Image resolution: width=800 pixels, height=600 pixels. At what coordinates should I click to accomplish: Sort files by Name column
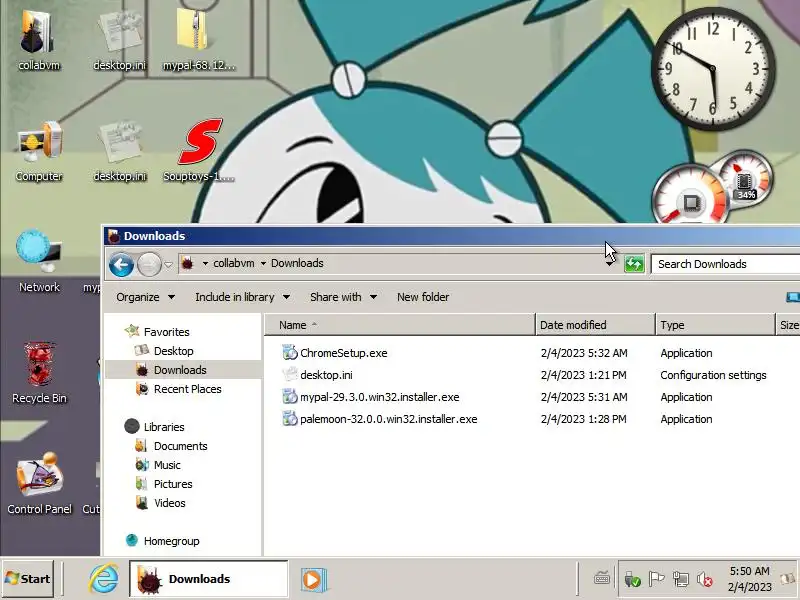399,325
